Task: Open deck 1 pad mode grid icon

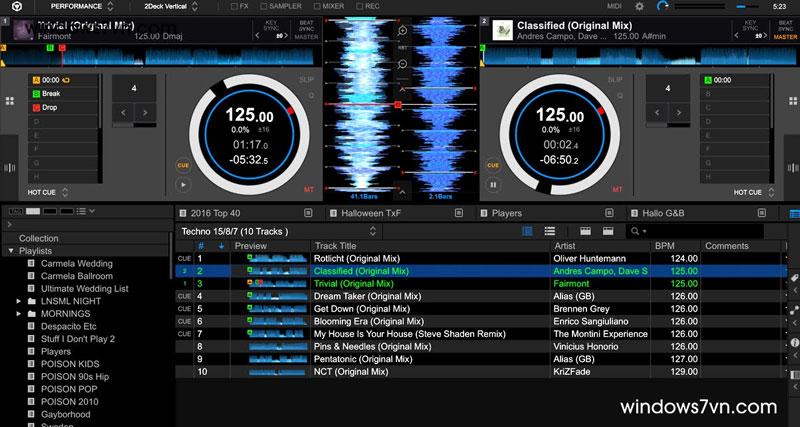Action: [x=9, y=101]
